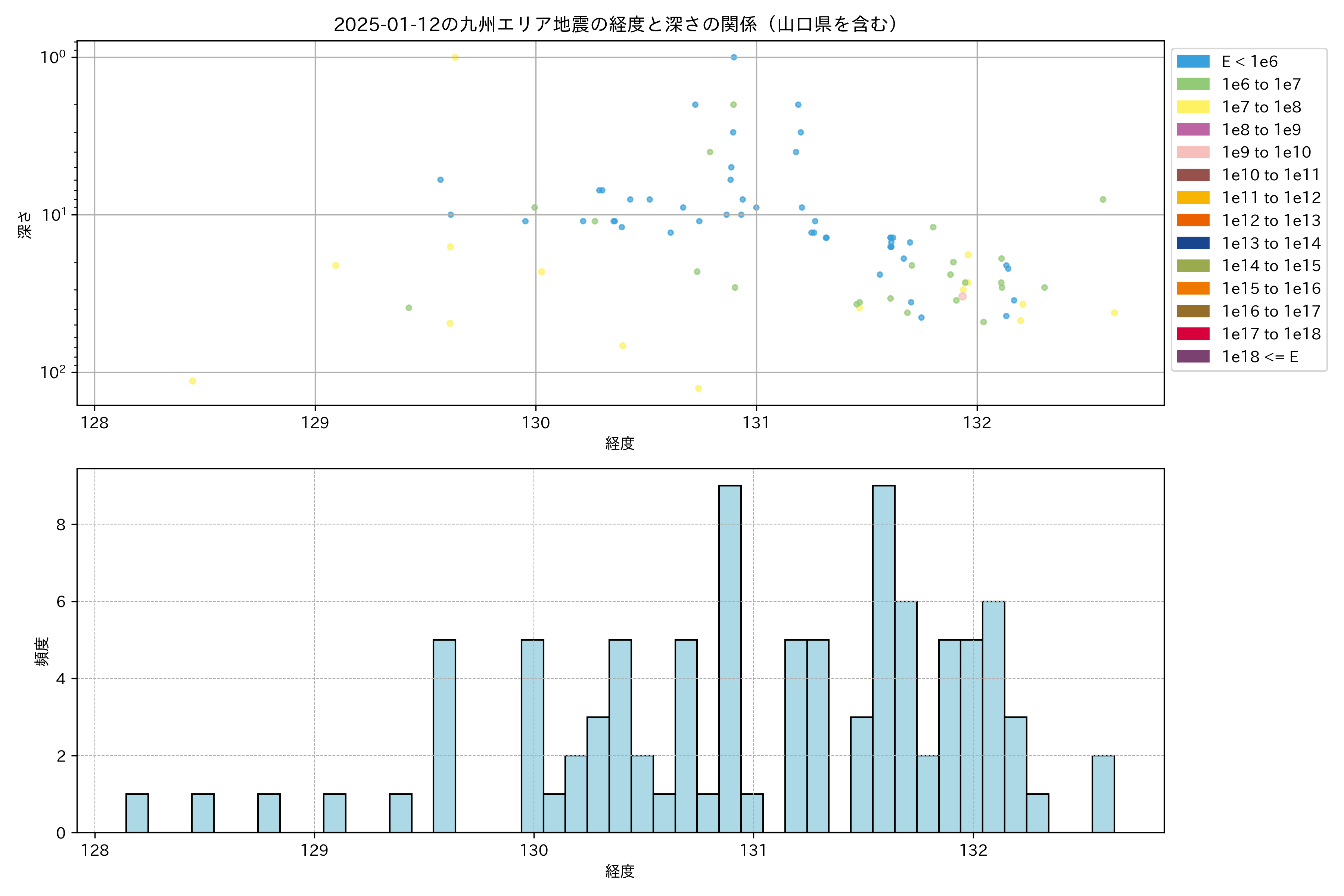Click the green 1e6 to 1e7 swatch
Viewport: 1344px width, 896px height.
[1193, 84]
